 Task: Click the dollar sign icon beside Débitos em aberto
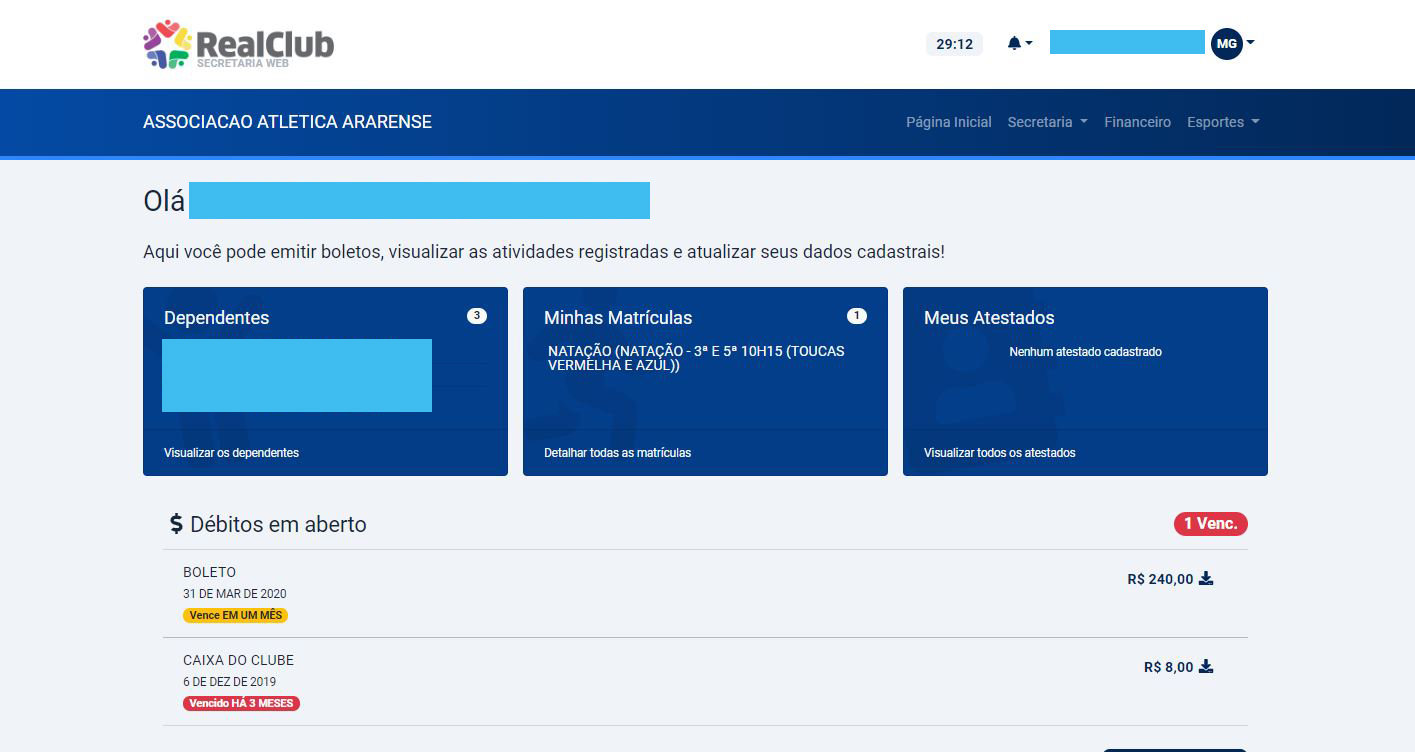click(x=176, y=524)
